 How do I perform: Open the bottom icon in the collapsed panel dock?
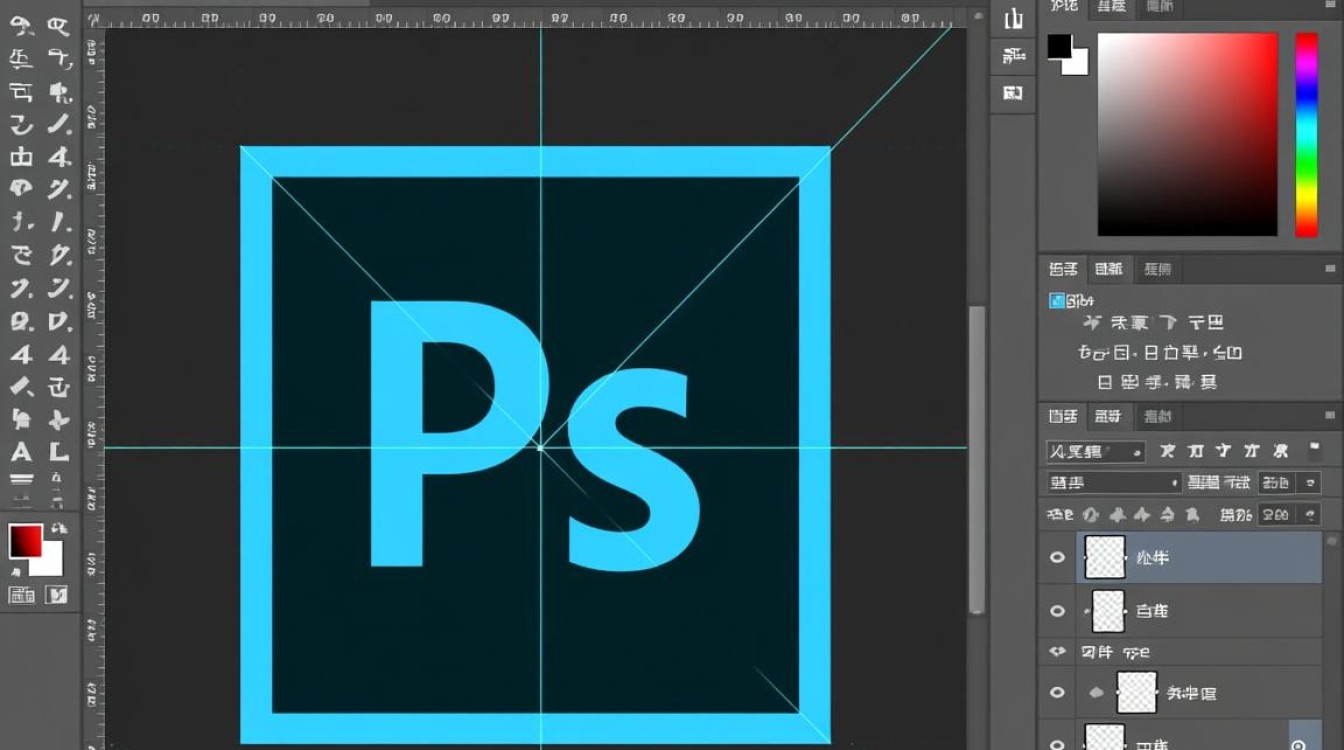[1013, 93]
